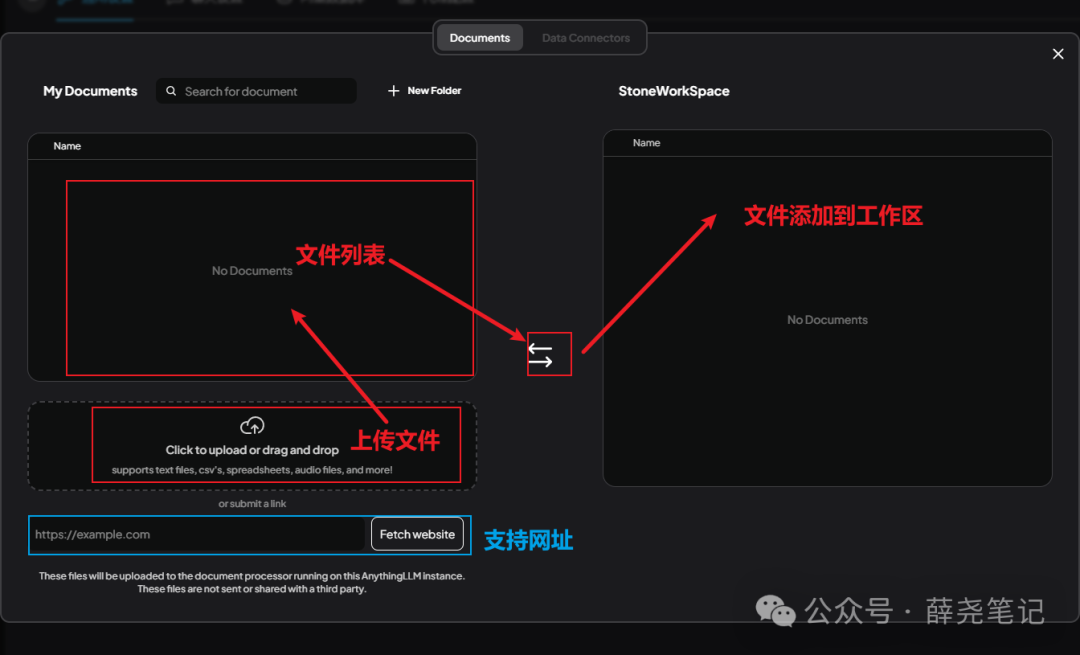Viewport: 1080px width, 655px height.
Task: Click the search magnifier icon
Action: (x=171, y=91)
